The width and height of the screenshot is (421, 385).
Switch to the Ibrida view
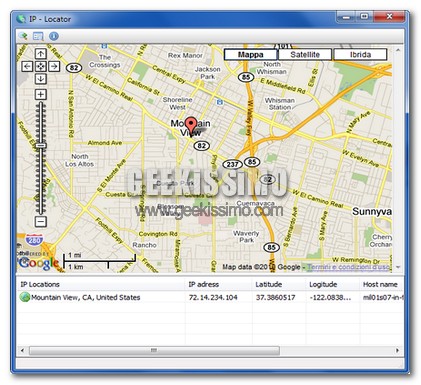point(360,55)
